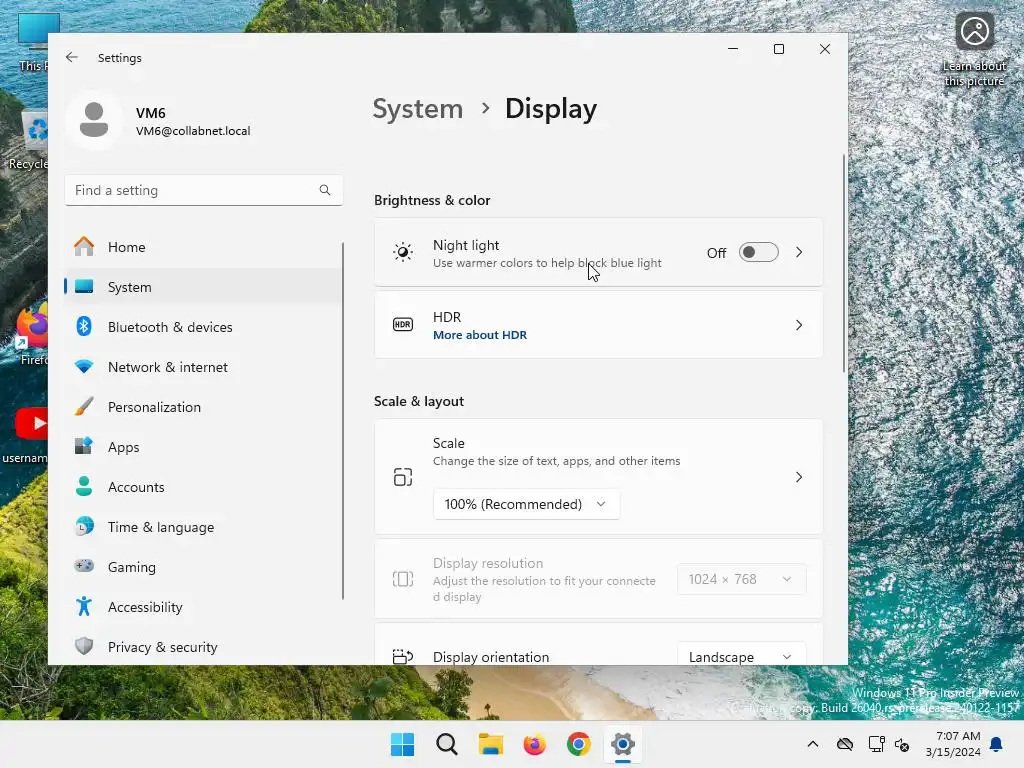
Task: Click the tray cloud sync icon
Action: (845, 744)
